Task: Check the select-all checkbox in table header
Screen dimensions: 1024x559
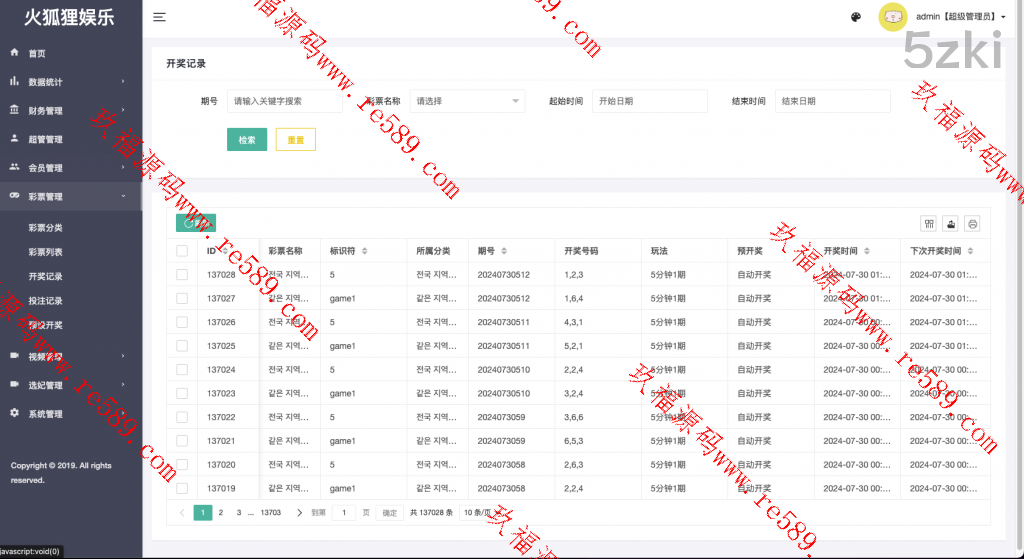Action: (x=182, y=251)
